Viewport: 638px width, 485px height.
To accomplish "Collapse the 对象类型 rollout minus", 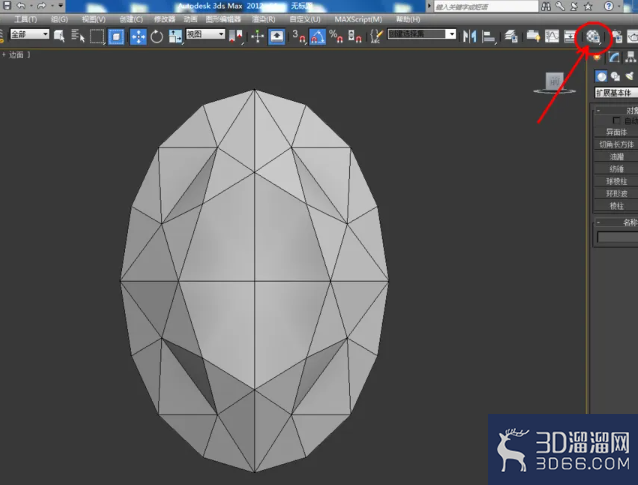I will [598, 110].
